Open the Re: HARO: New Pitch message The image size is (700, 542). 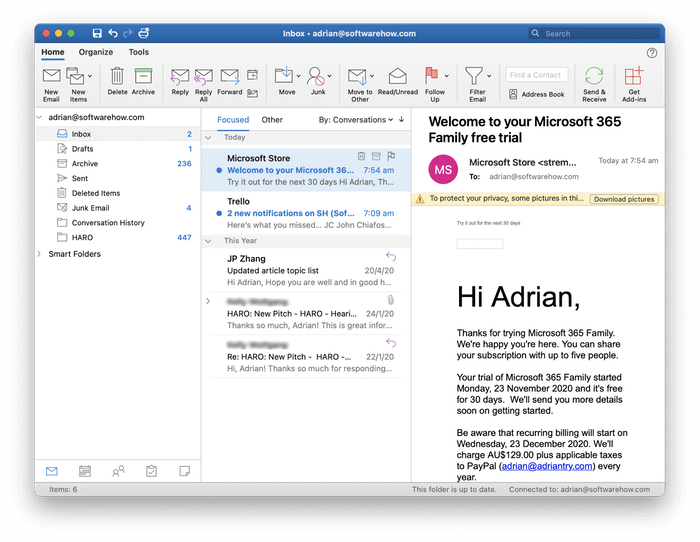click(x=306, y=356)
